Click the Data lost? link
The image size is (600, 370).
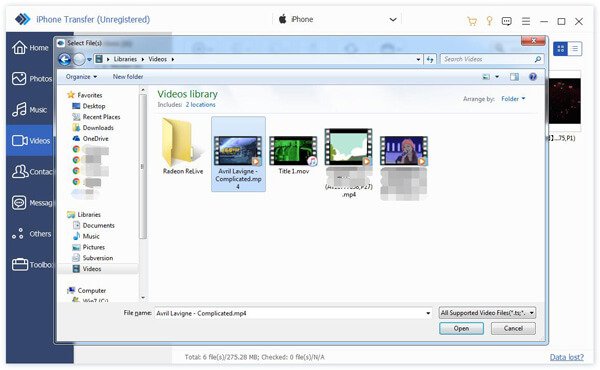pos(566,357)
